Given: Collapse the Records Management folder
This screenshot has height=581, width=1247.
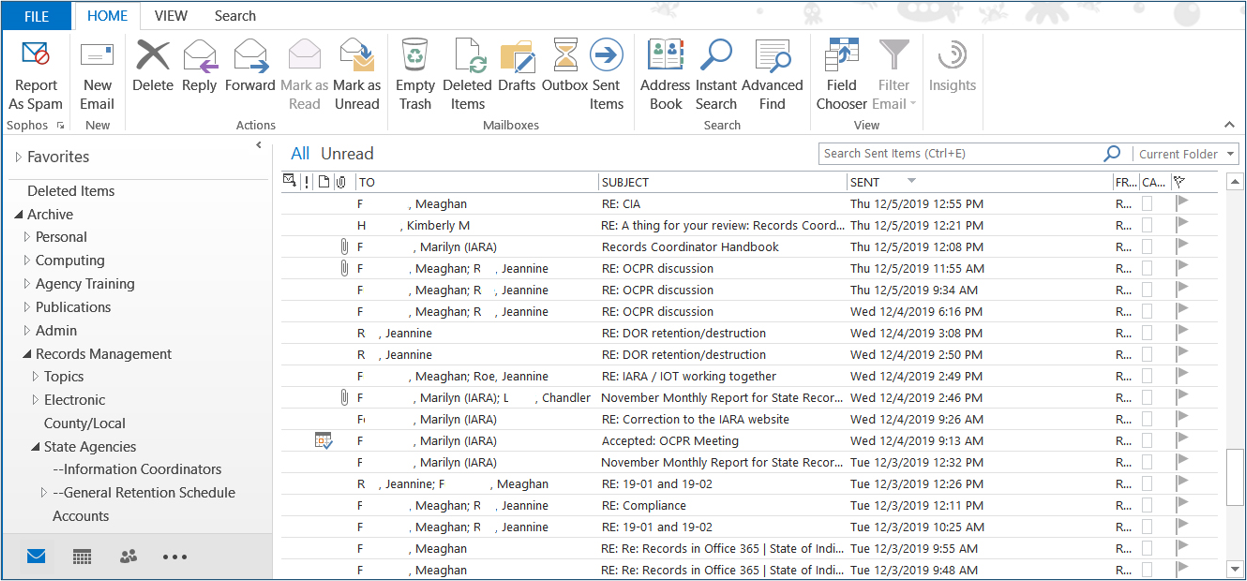Looking at the screenshot, I should pyautogui.click(x=28, y=354).
